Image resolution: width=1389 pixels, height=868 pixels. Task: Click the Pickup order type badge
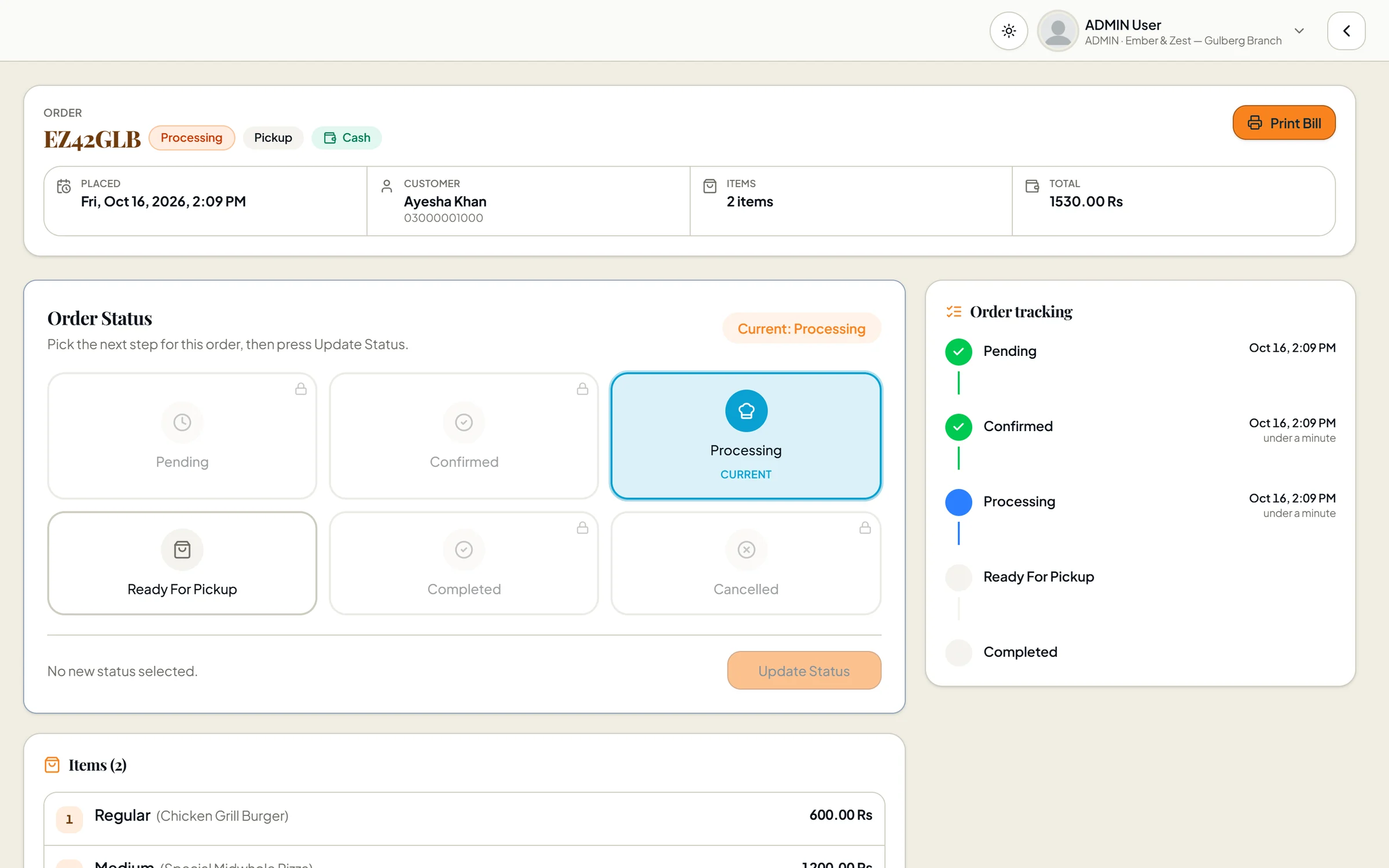point(273,138)
